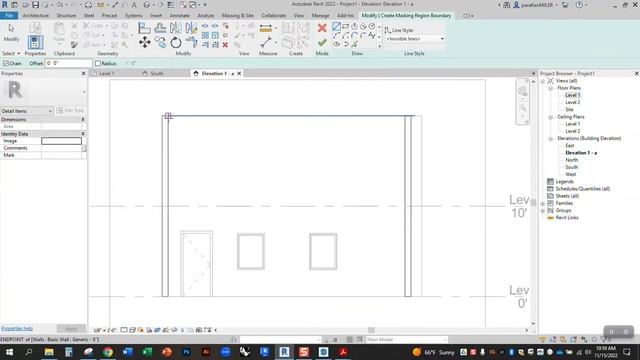
Task: Select the Trim/Extend to Corner tool
Action: point(191,42)
